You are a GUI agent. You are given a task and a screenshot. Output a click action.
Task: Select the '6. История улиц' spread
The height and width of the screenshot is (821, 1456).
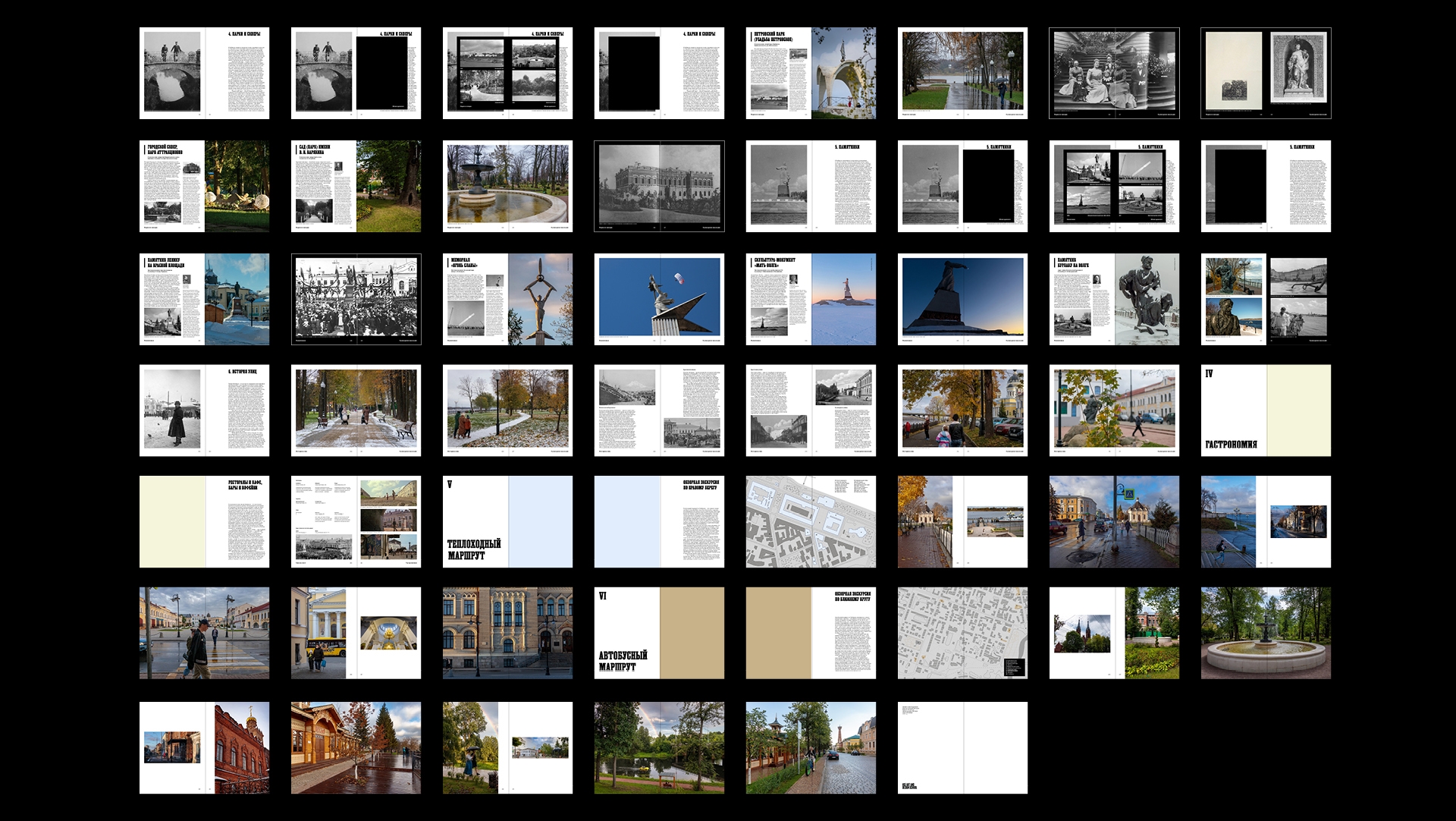pos(204,410)
